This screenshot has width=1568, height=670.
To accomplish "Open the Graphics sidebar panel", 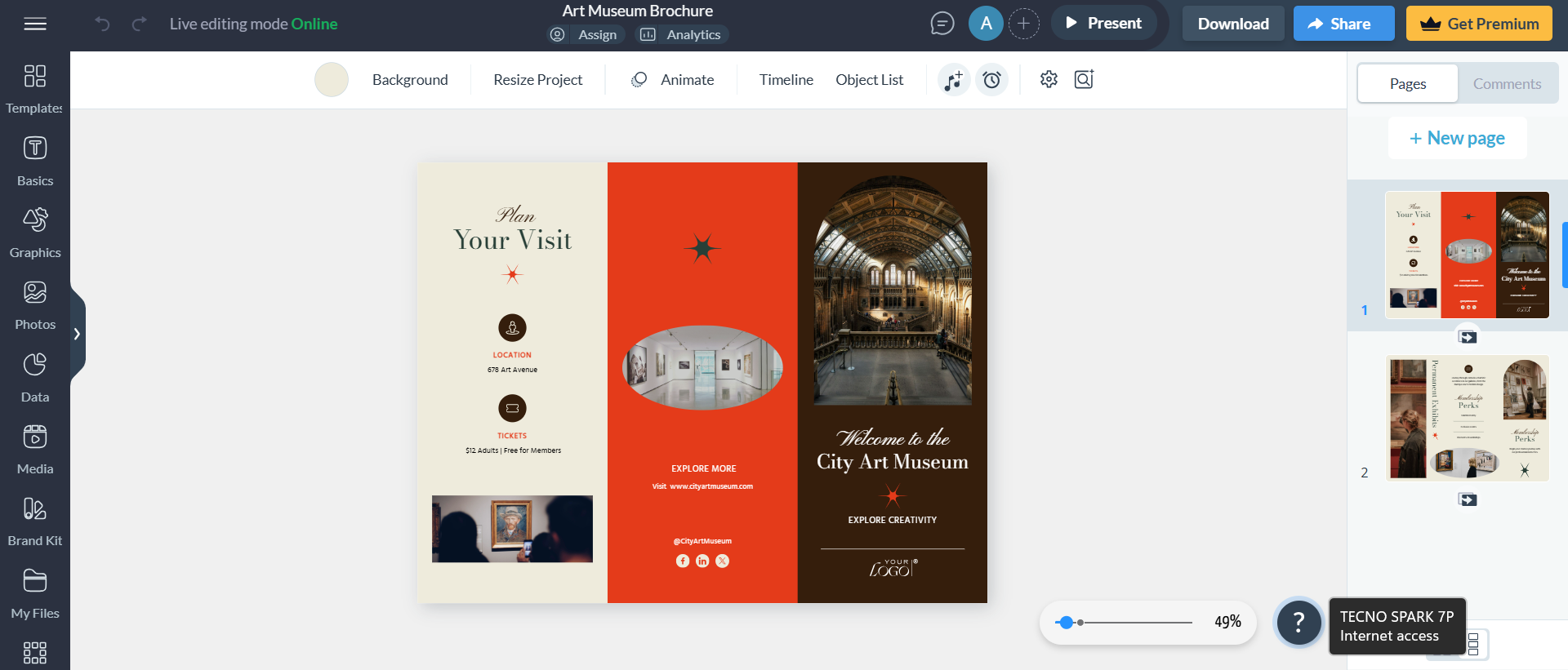I will tap(35, 233).
